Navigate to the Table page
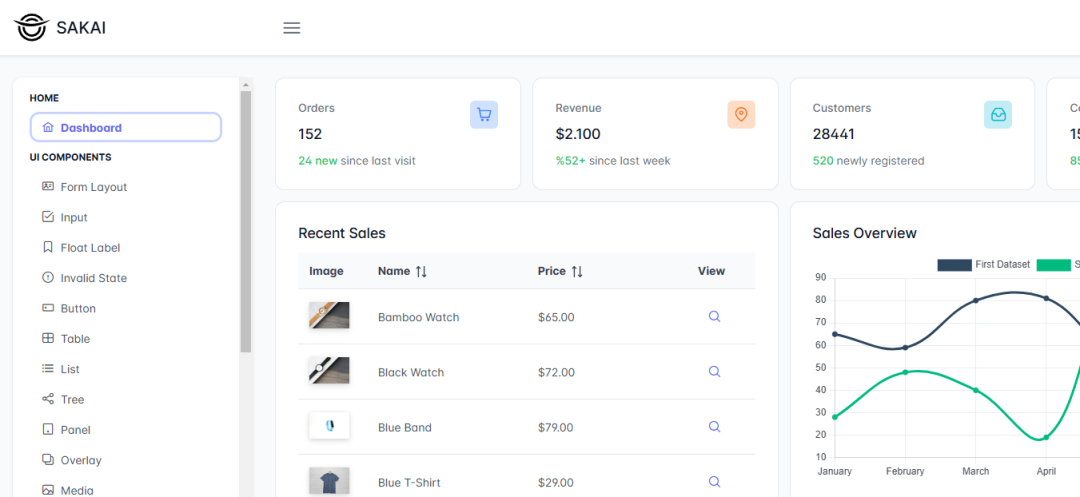 click(75, 339)
